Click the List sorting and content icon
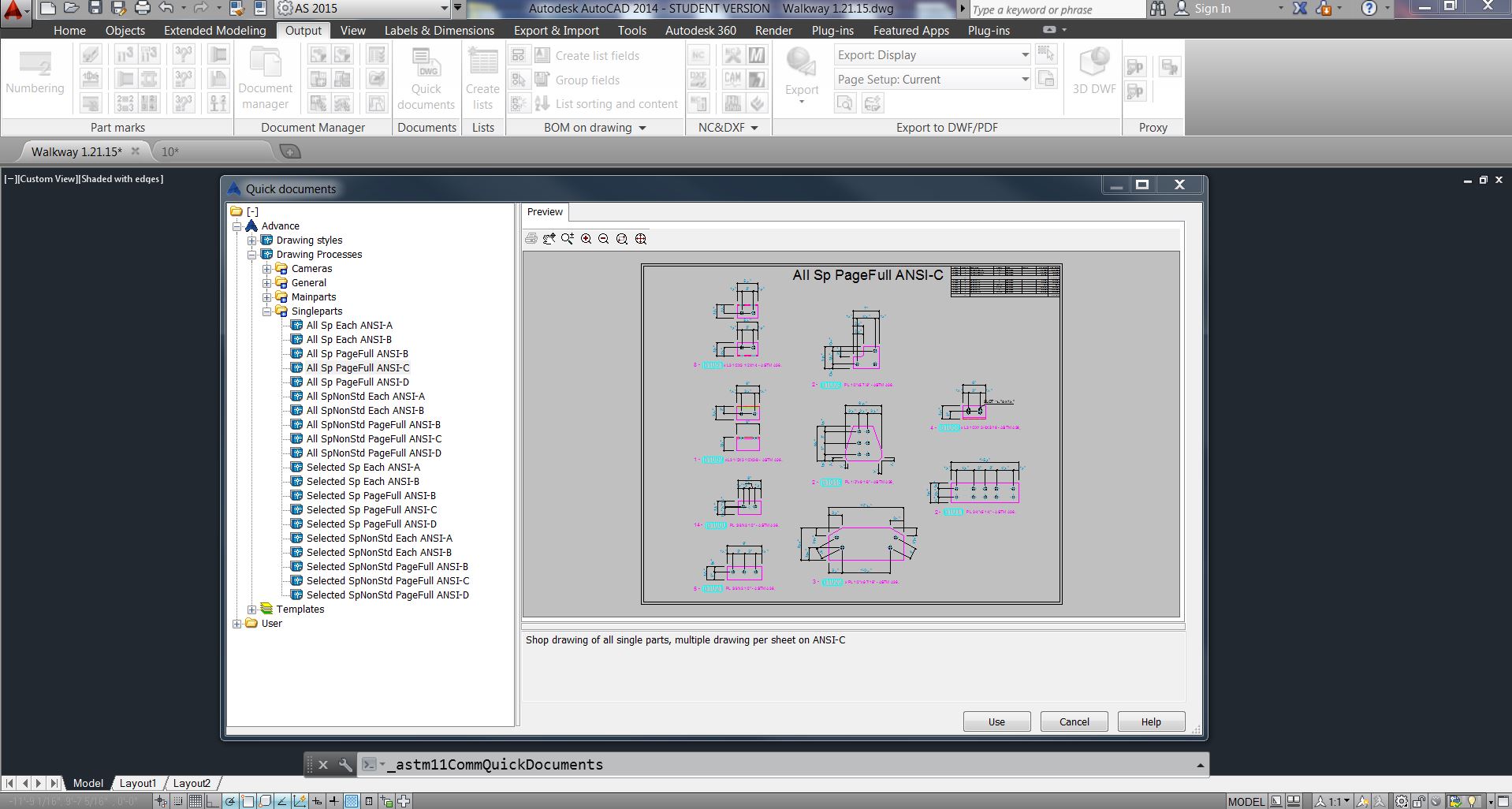This screenshot has height=809, width=1512. (542, 103)
